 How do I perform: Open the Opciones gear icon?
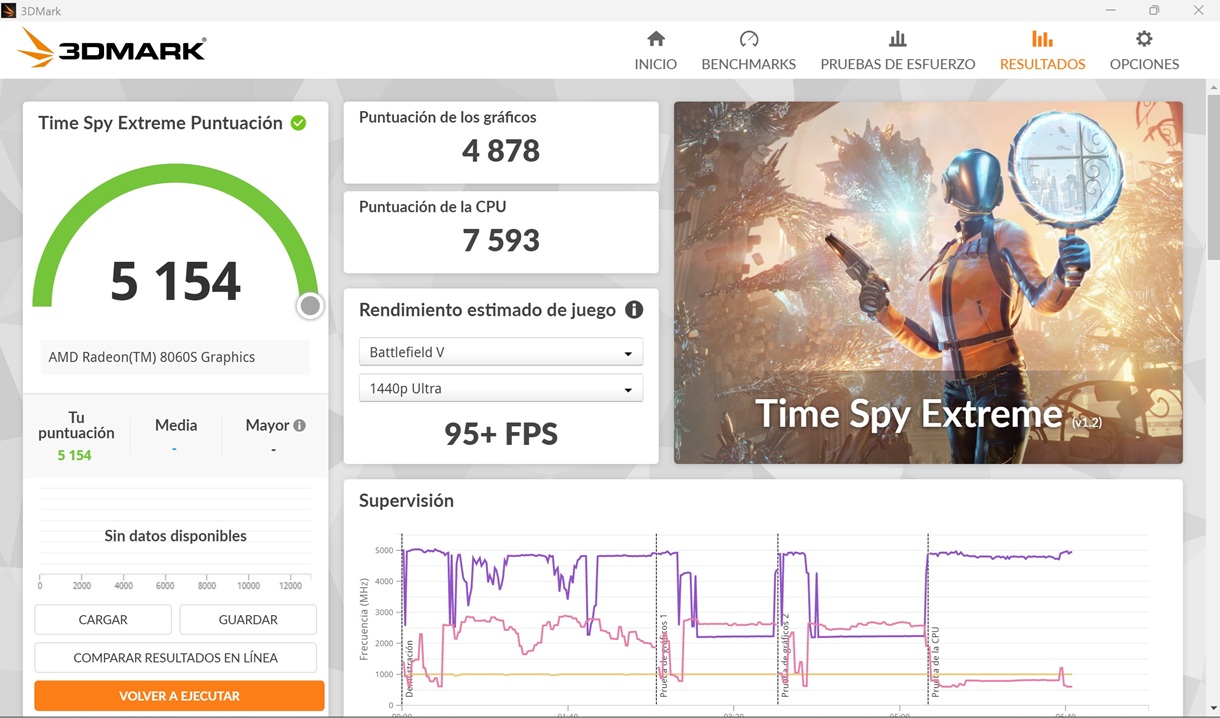point(1144,39)
